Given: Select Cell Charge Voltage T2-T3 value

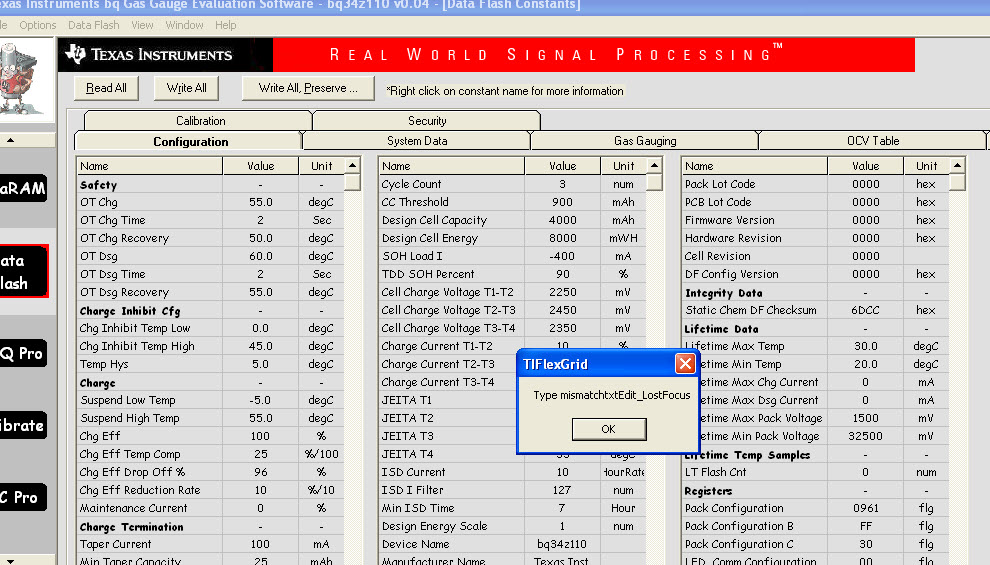Looking at the screenshot, I should 562,310.
